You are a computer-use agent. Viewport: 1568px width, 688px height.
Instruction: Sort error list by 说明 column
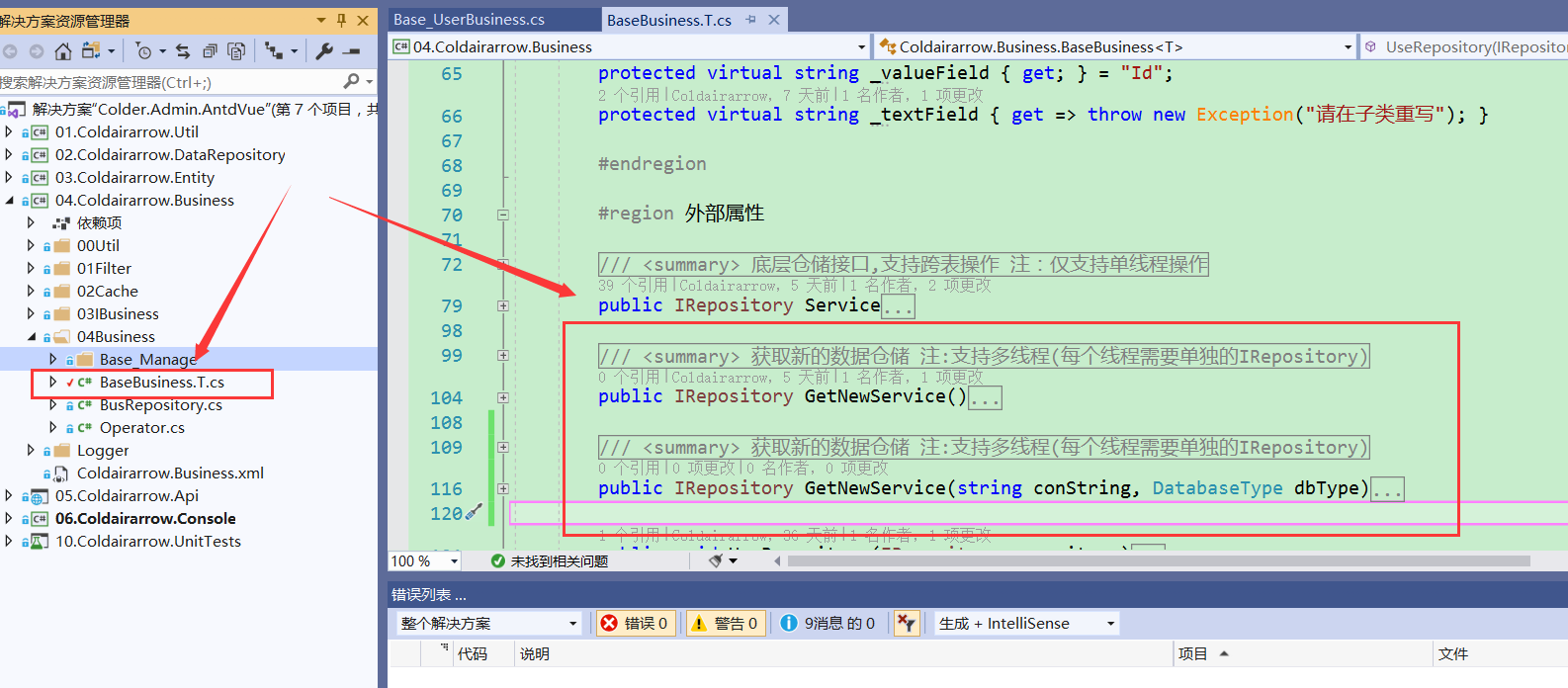(x=535, y=653)
